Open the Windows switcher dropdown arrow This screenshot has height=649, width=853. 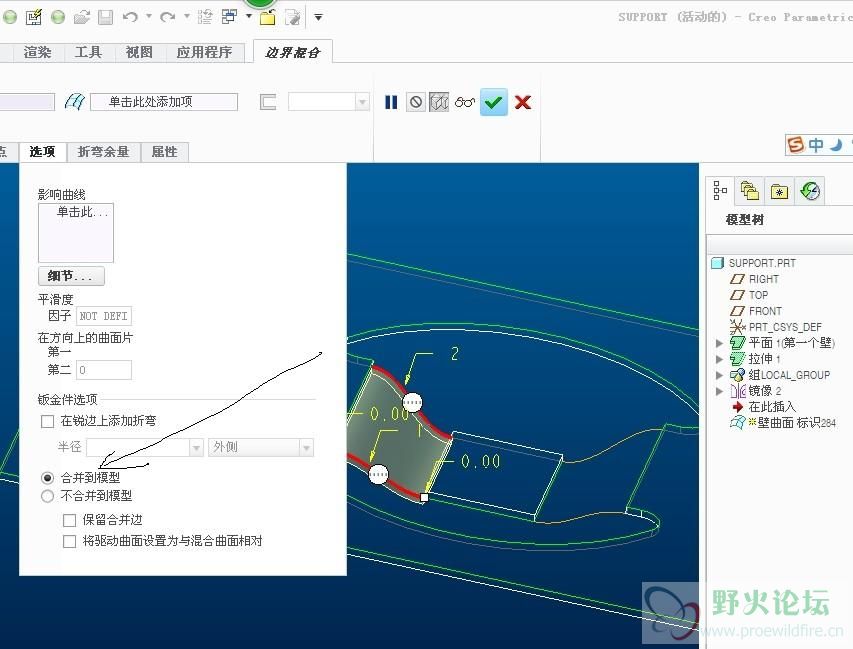pyautogui.click(x=249, y=17)
